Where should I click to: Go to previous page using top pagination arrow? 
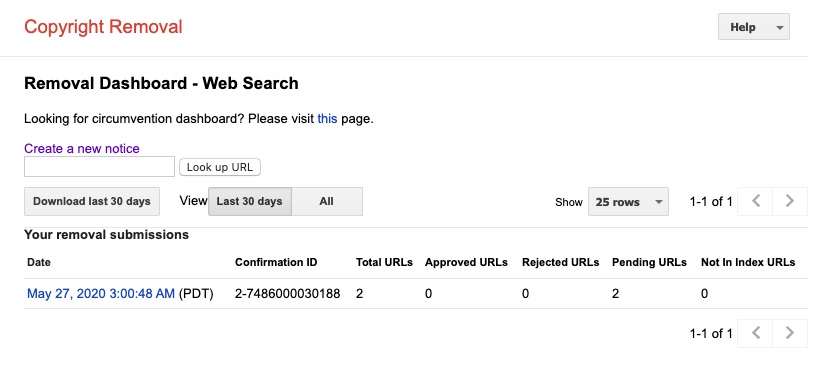[x=755, y=201]
